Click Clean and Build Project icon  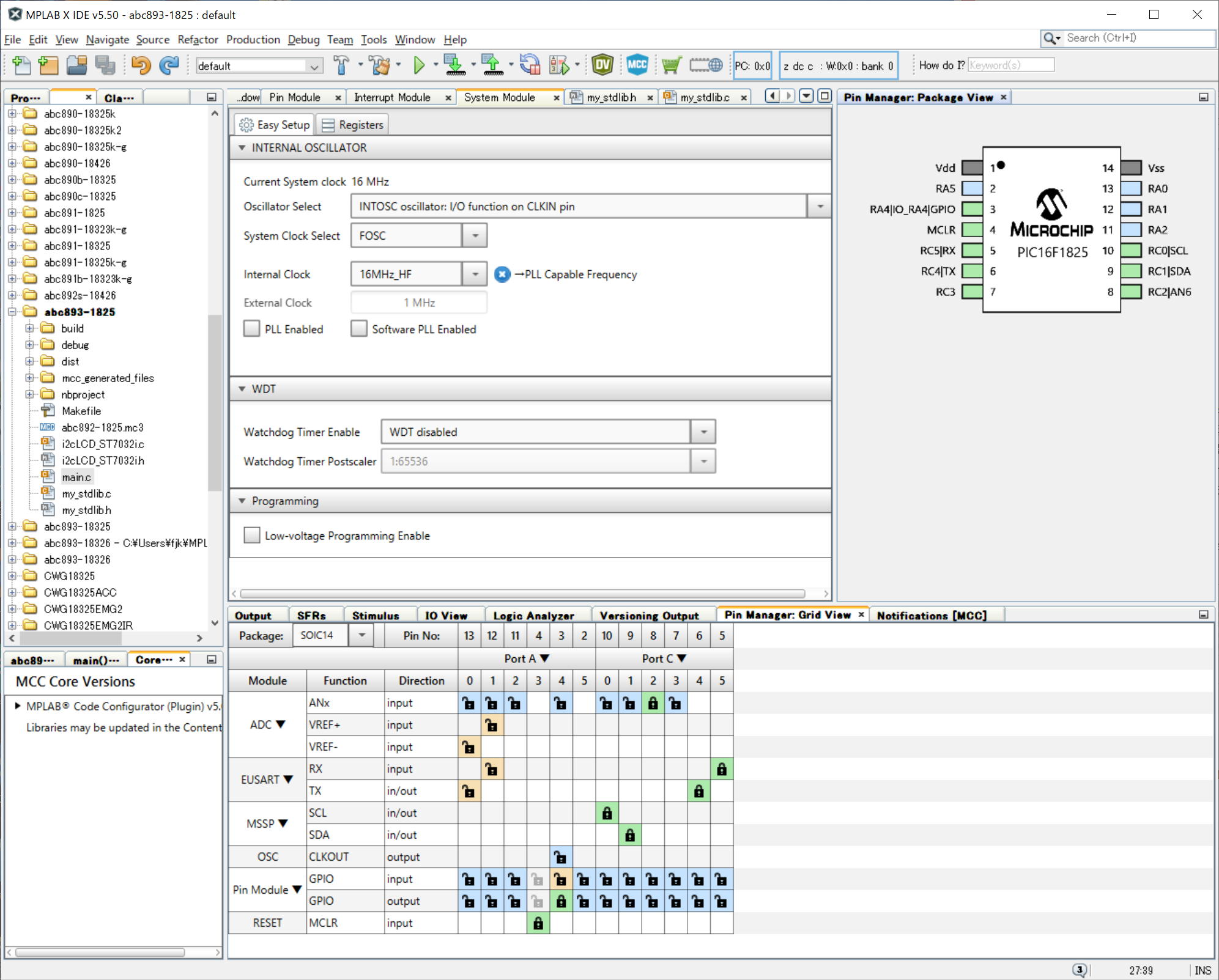click(x=380, y=65)
